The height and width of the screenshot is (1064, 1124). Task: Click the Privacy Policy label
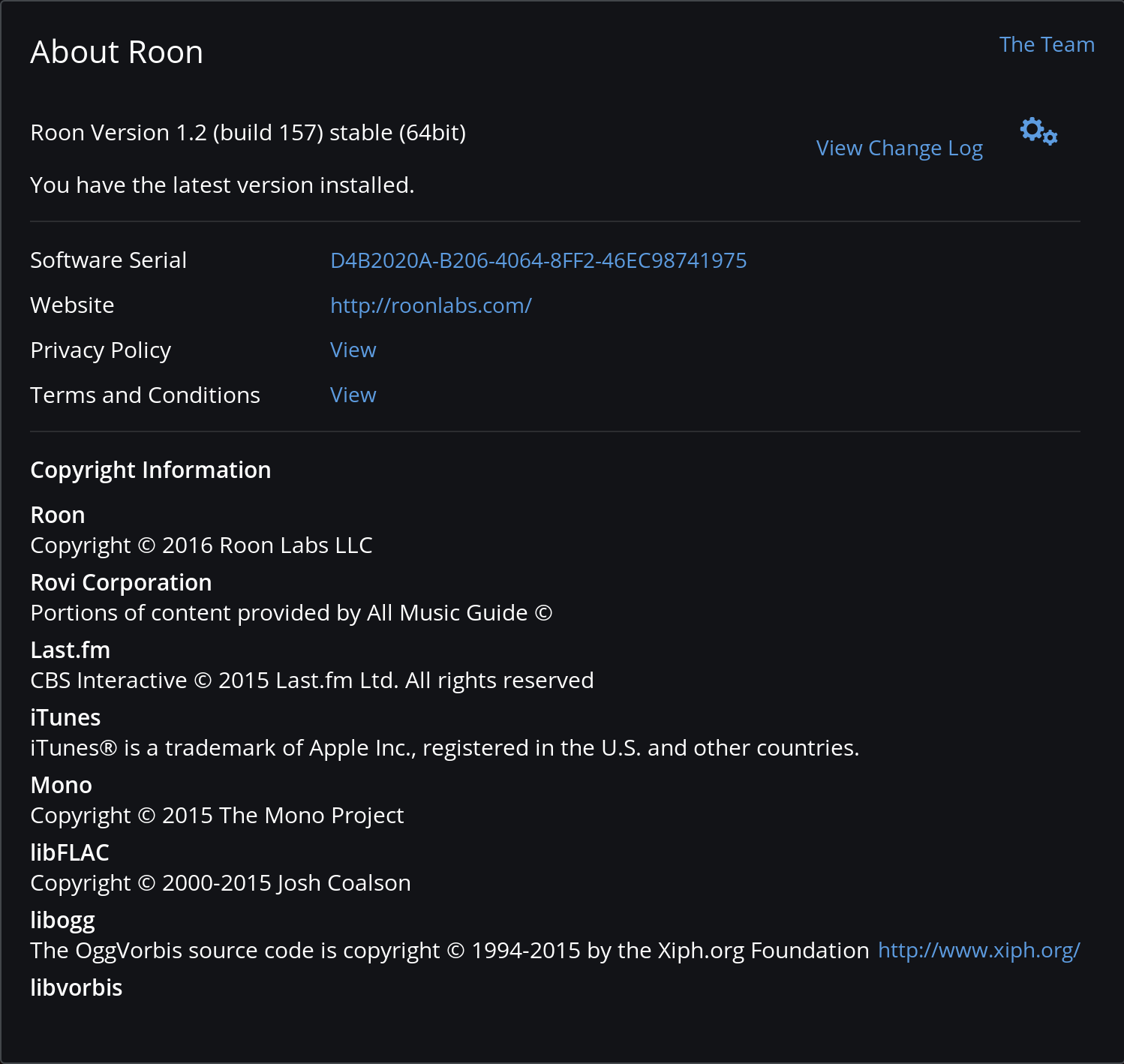click(x=101, y=350)
